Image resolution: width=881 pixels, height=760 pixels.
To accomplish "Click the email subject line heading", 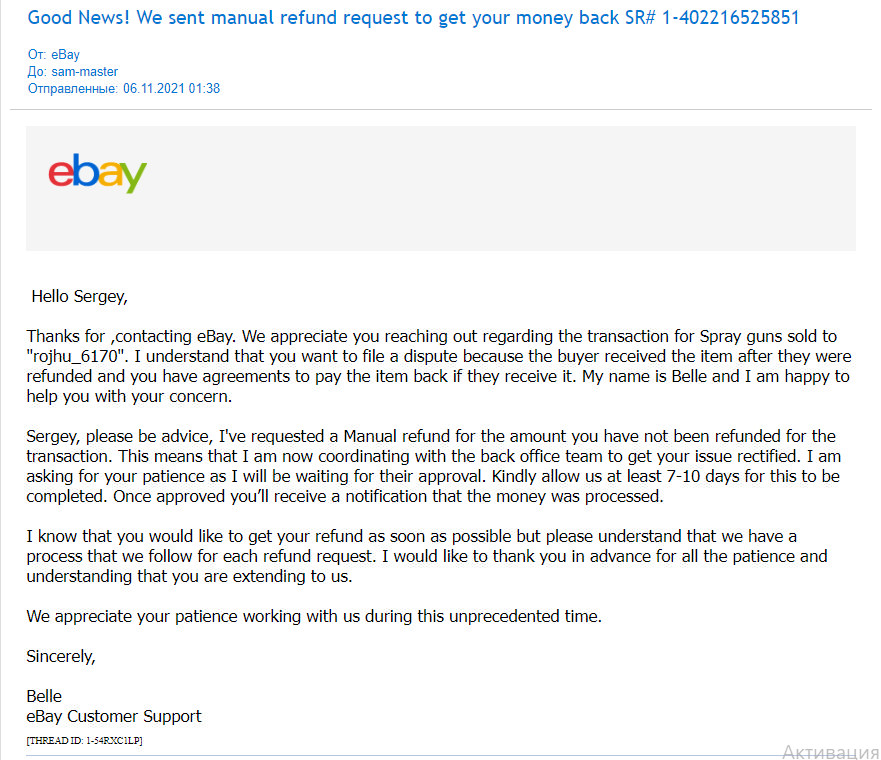I will [x=413, y=17].
